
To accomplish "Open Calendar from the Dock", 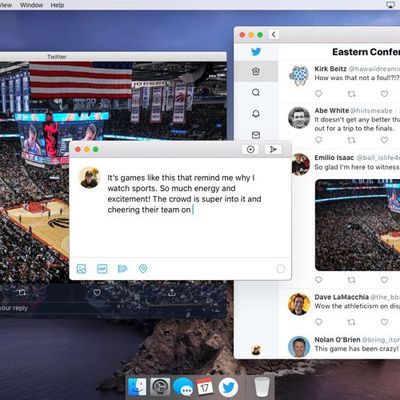I will [205, 387].
